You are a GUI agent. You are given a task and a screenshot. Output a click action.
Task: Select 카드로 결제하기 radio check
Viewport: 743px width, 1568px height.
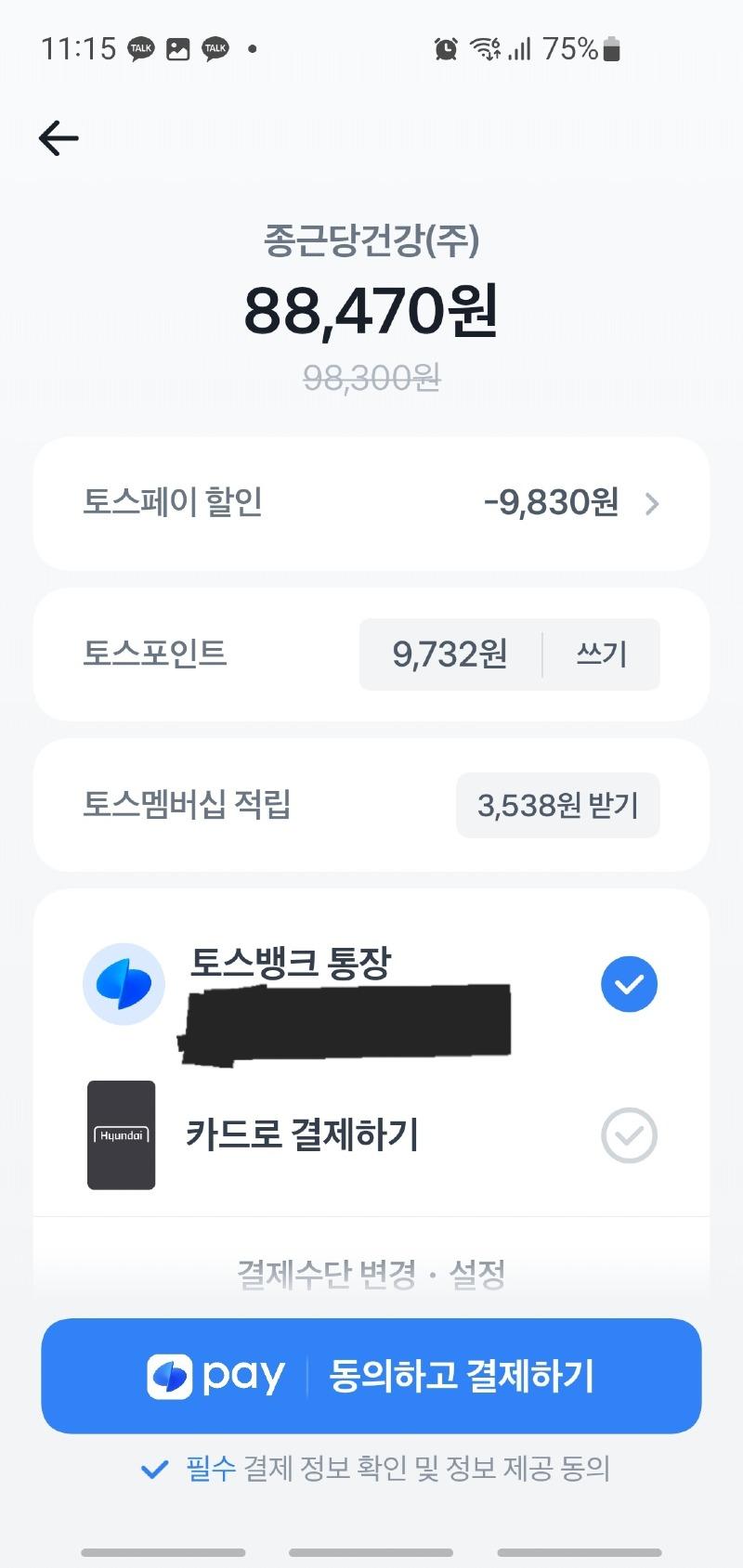click(629, 1134)
